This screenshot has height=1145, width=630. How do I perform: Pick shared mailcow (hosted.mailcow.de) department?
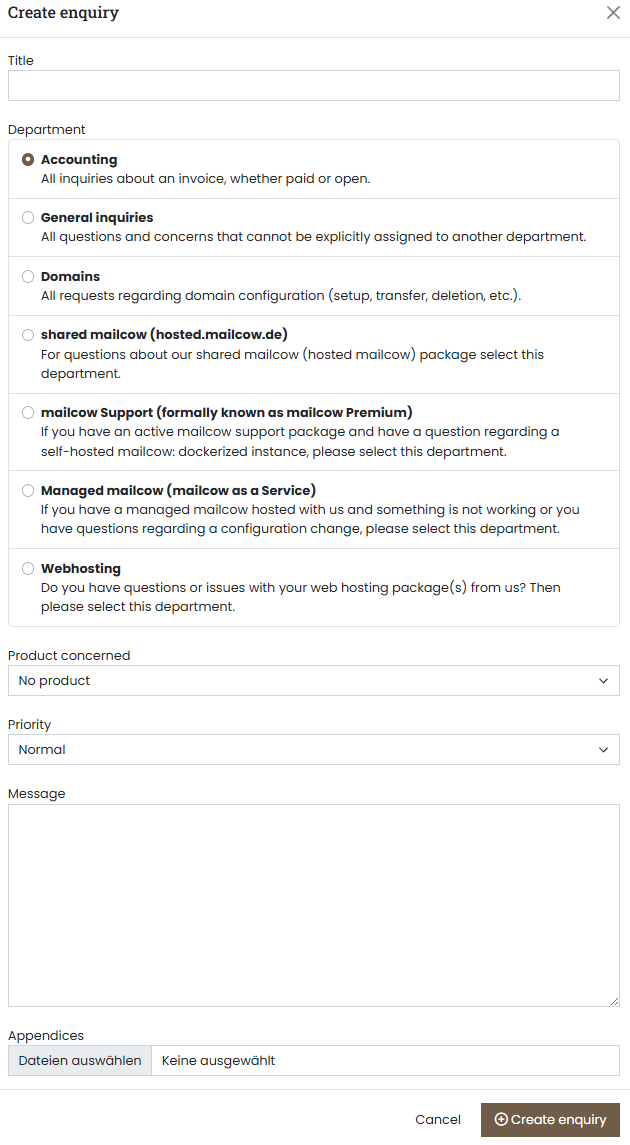28,334
